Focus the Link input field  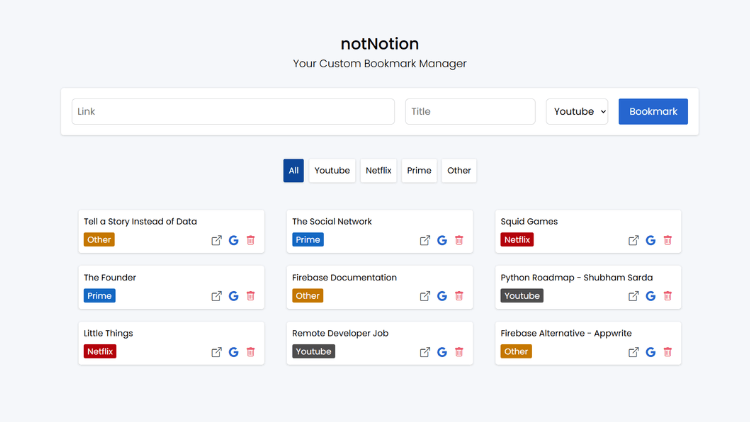coord(233,111)
